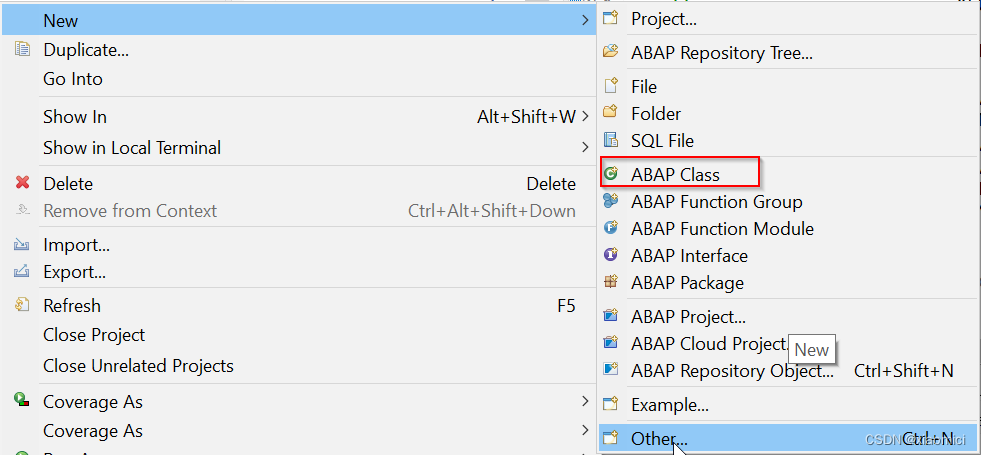Image resolution: width=981 pixels, height=455 pixels.
Task: Click the ABAP Cloud Project icon
Action: coord(611,343)
